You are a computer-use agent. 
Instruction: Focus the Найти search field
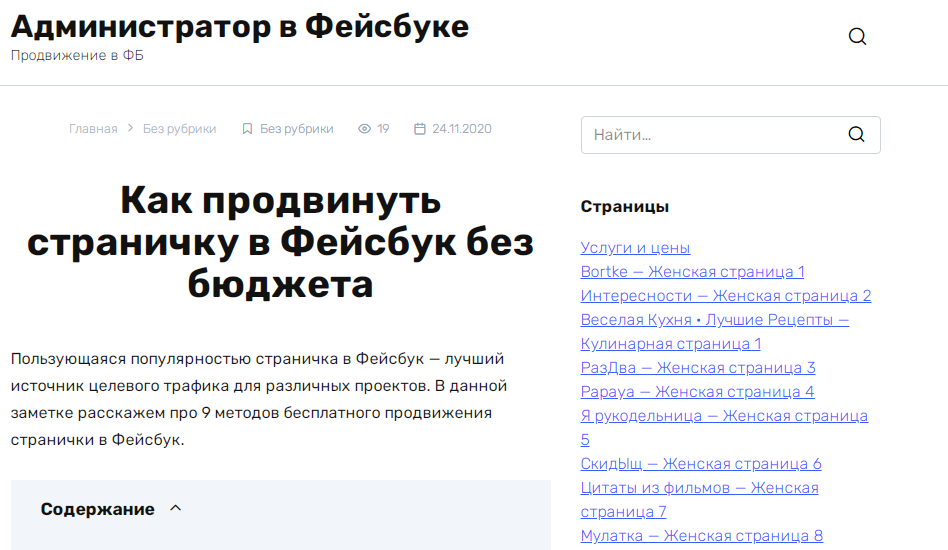pos(730,135)
